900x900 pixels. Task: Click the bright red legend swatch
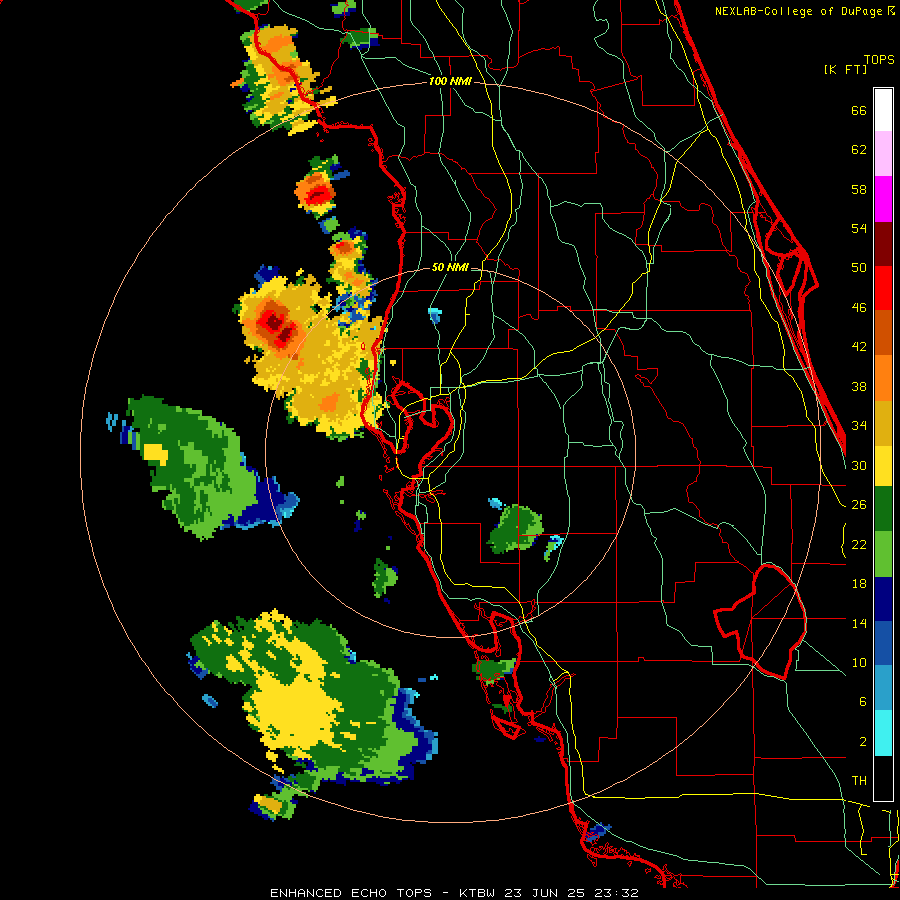pos(883,288)
